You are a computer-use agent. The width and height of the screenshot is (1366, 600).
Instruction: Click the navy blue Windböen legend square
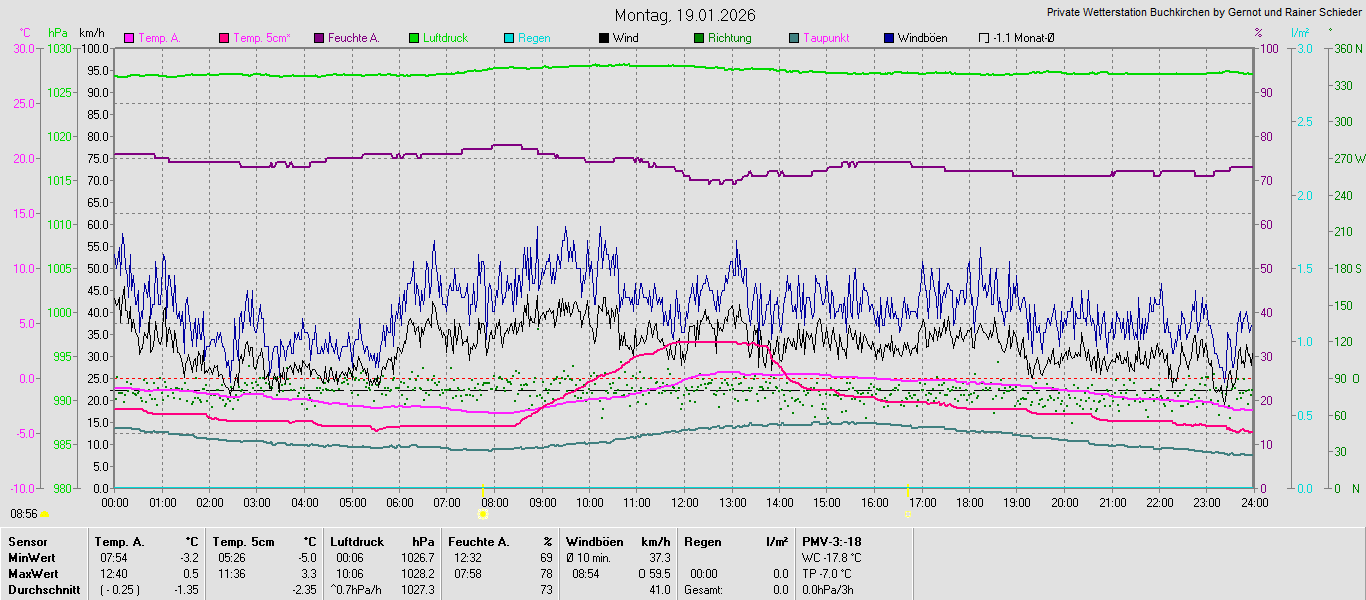[889, 38]
